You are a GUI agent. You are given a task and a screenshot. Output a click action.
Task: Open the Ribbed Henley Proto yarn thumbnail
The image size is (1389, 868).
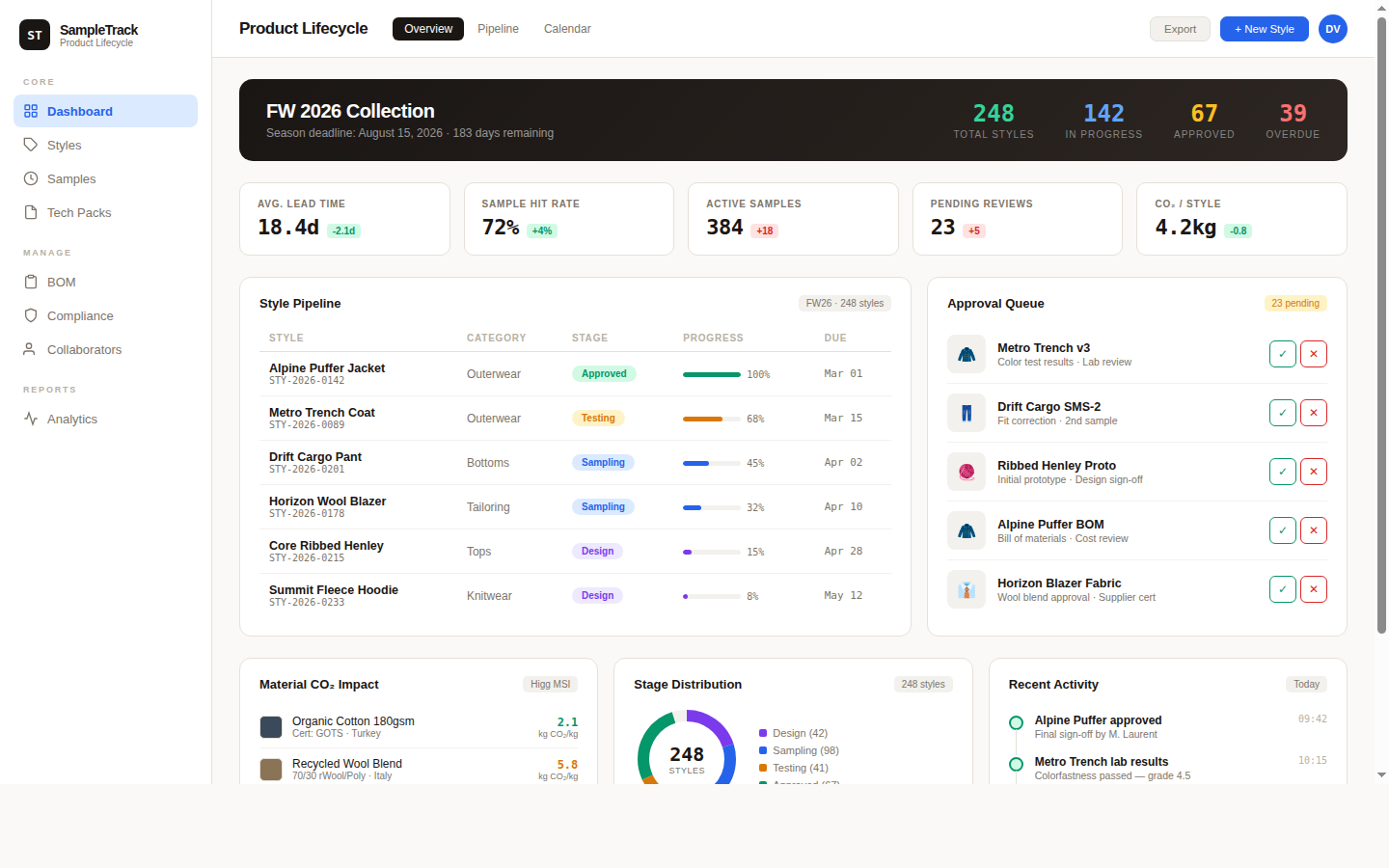coord(967,472)
